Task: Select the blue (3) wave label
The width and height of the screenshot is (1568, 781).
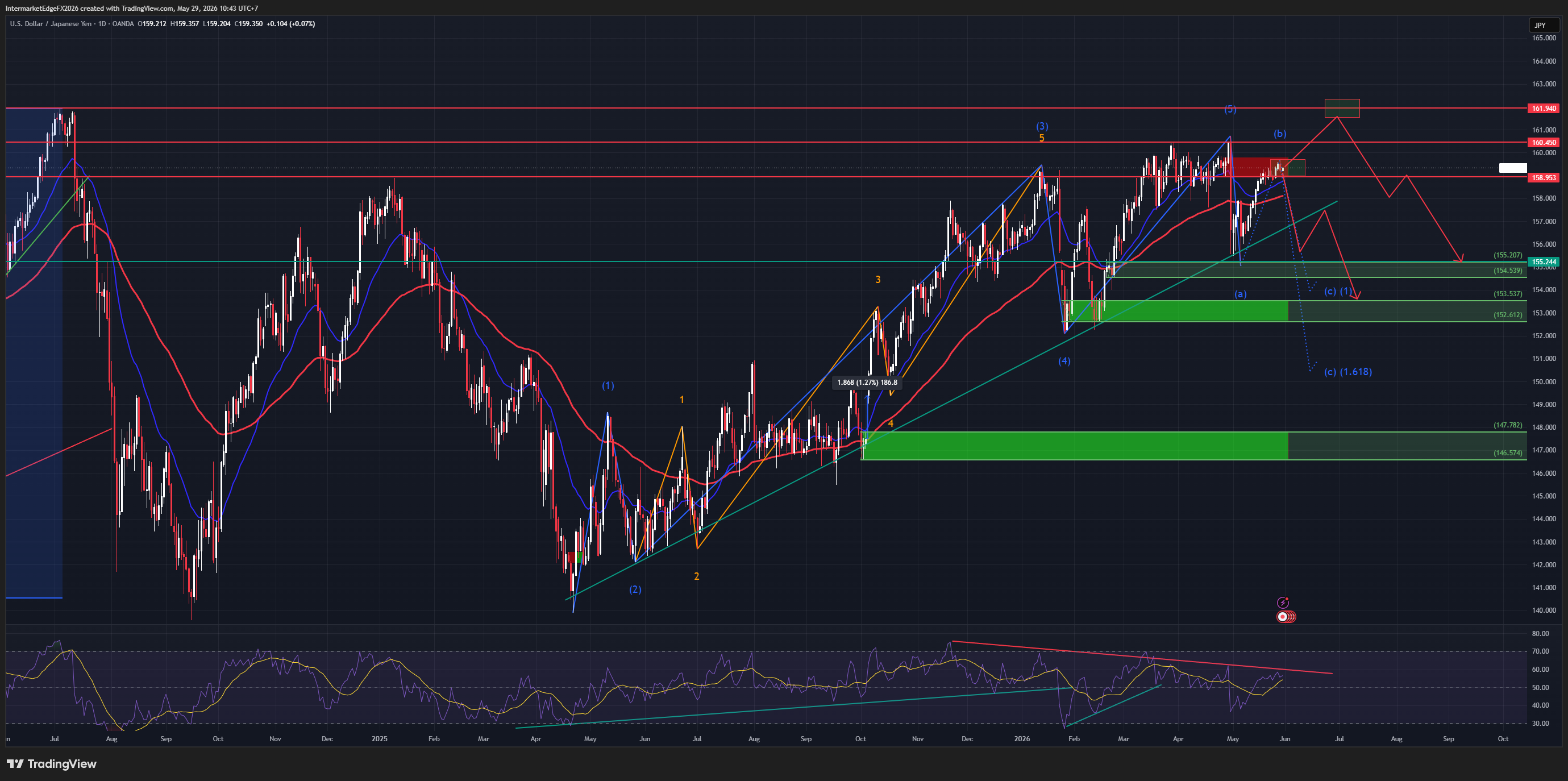Action: [x=1042, y=127]
